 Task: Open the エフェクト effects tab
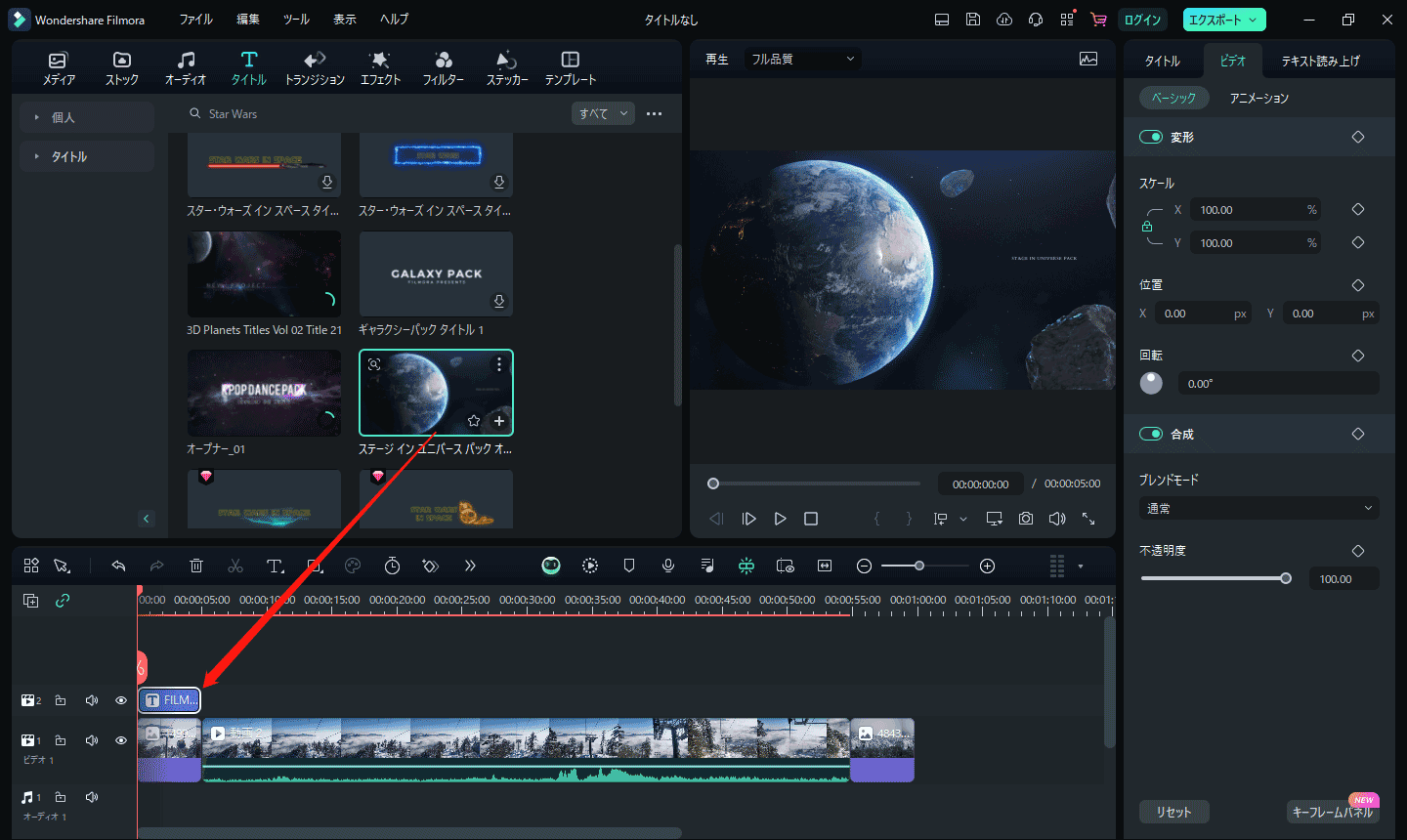pos(380,68)
